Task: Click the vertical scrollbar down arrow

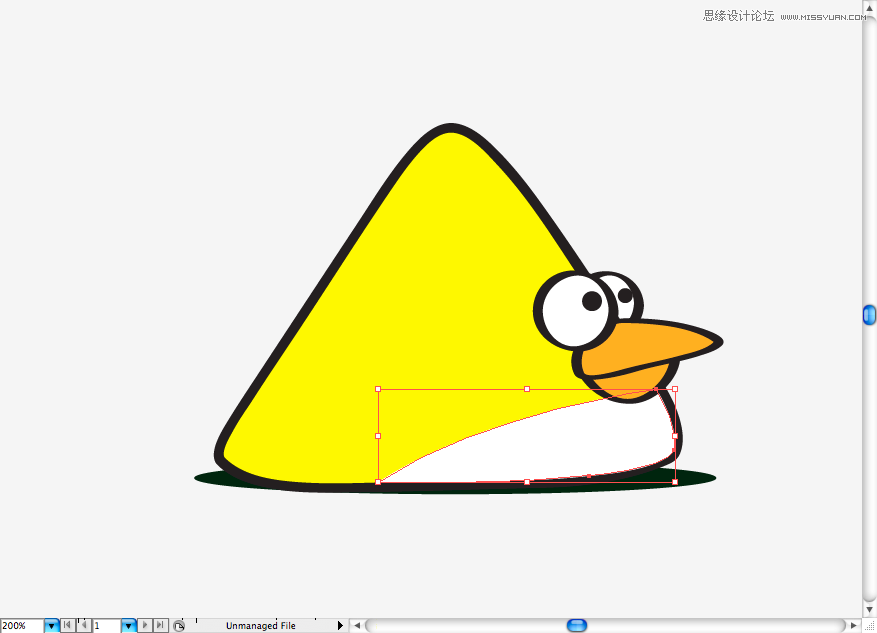Action: click(x=869, y=610)
